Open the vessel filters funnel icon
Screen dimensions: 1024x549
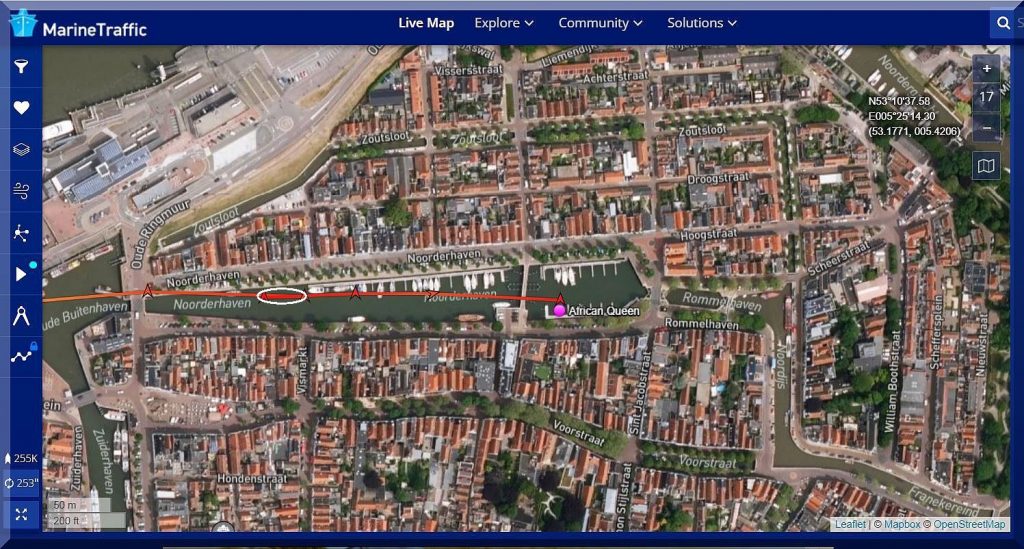(21, 67)
